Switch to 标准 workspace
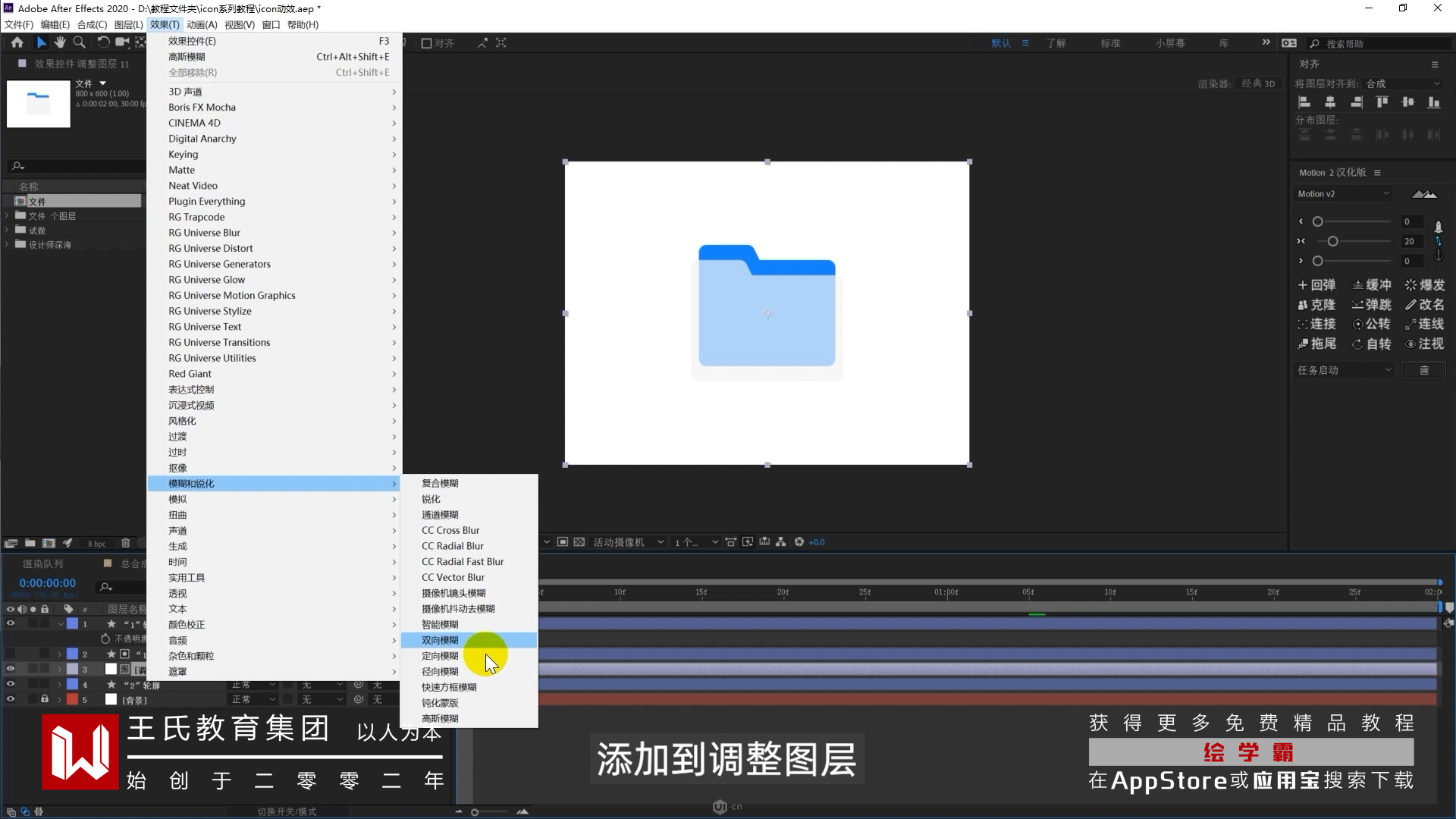The height and width of the screenshot is (819, 1456). click(1110, 43)
